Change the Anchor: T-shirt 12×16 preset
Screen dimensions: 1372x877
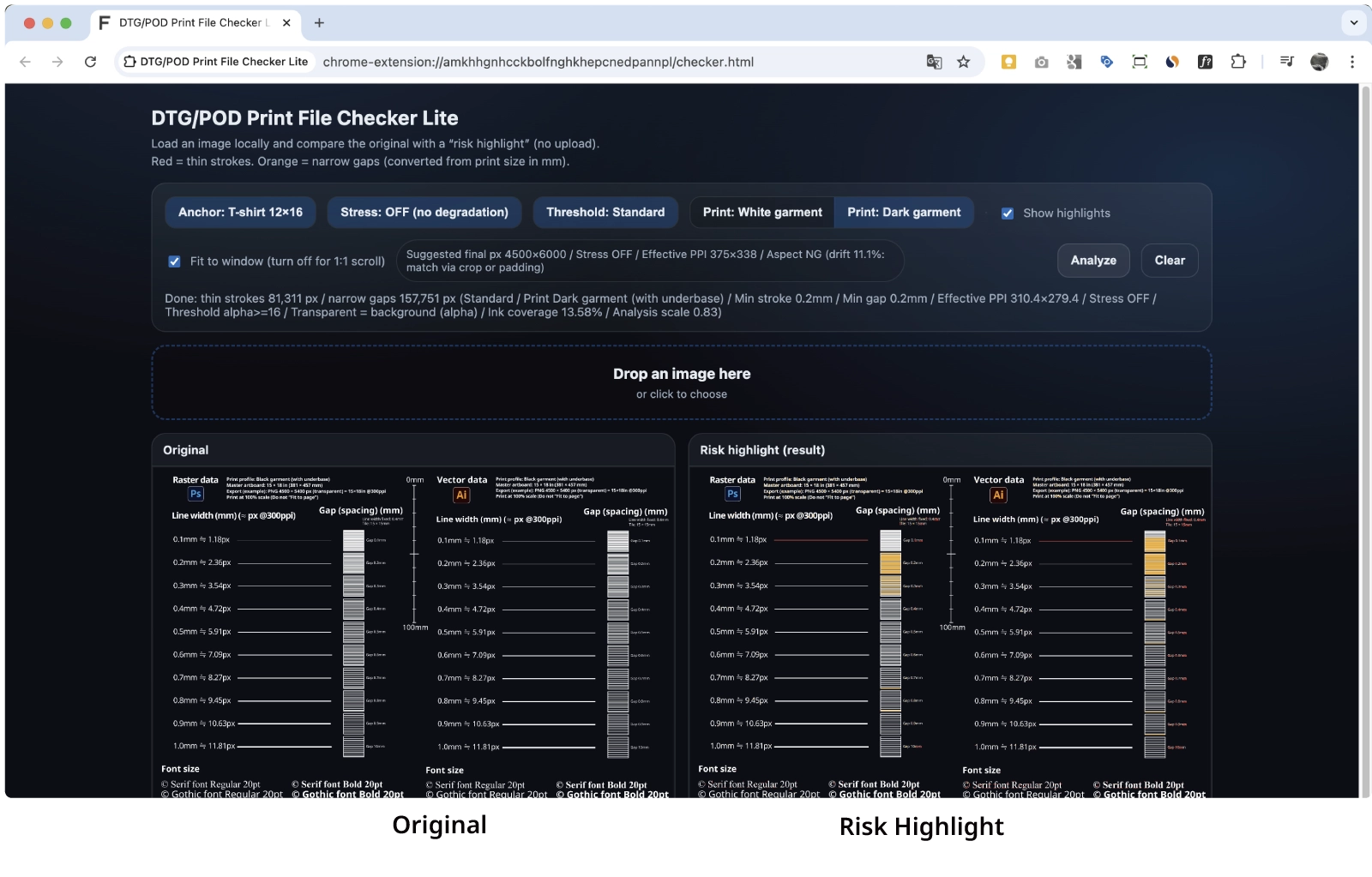240,213
